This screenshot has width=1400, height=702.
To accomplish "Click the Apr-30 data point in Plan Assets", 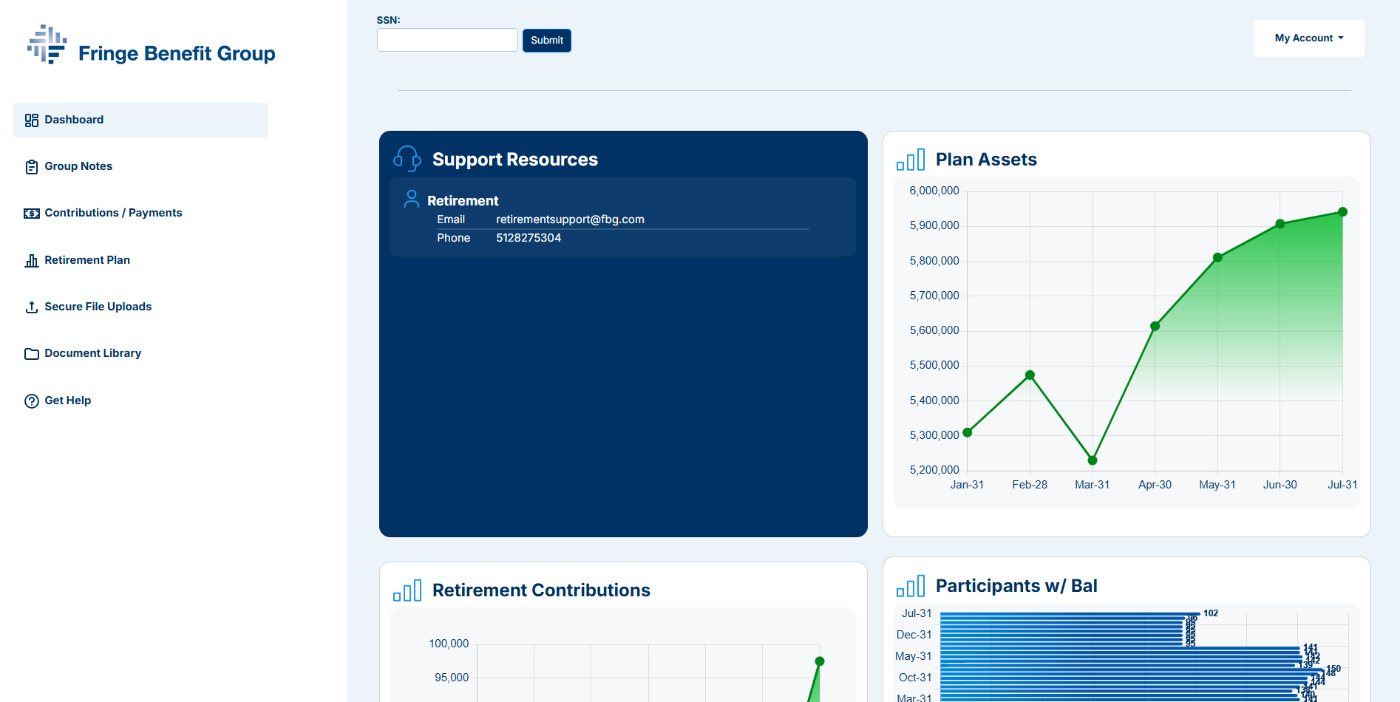I will point(1155,326).
